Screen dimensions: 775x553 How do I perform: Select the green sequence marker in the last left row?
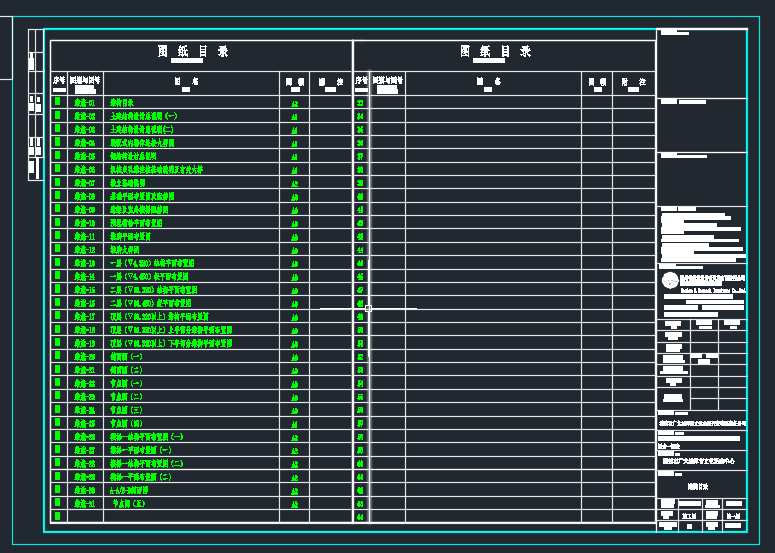pos(58,516)
